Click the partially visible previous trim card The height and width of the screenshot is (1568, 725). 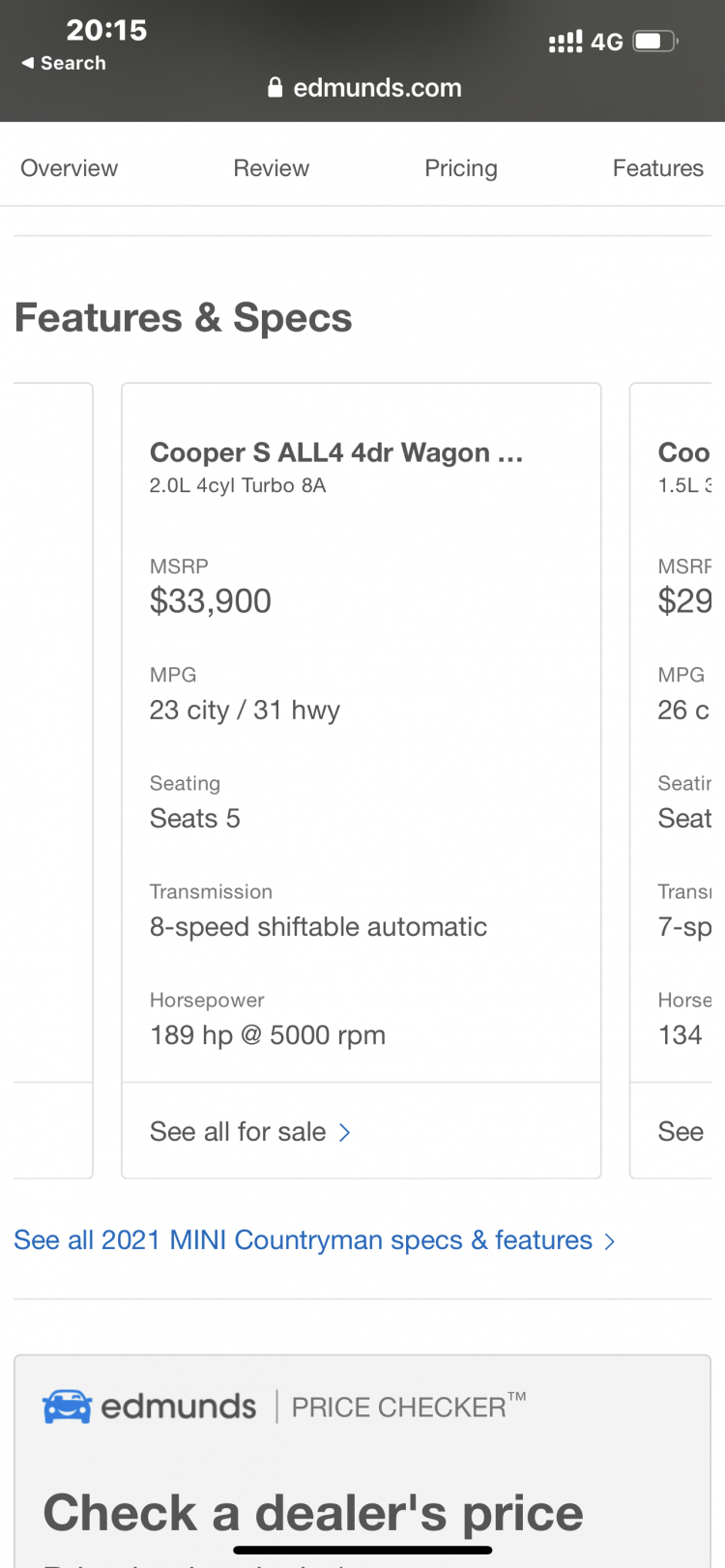click(x=53, y=781)
